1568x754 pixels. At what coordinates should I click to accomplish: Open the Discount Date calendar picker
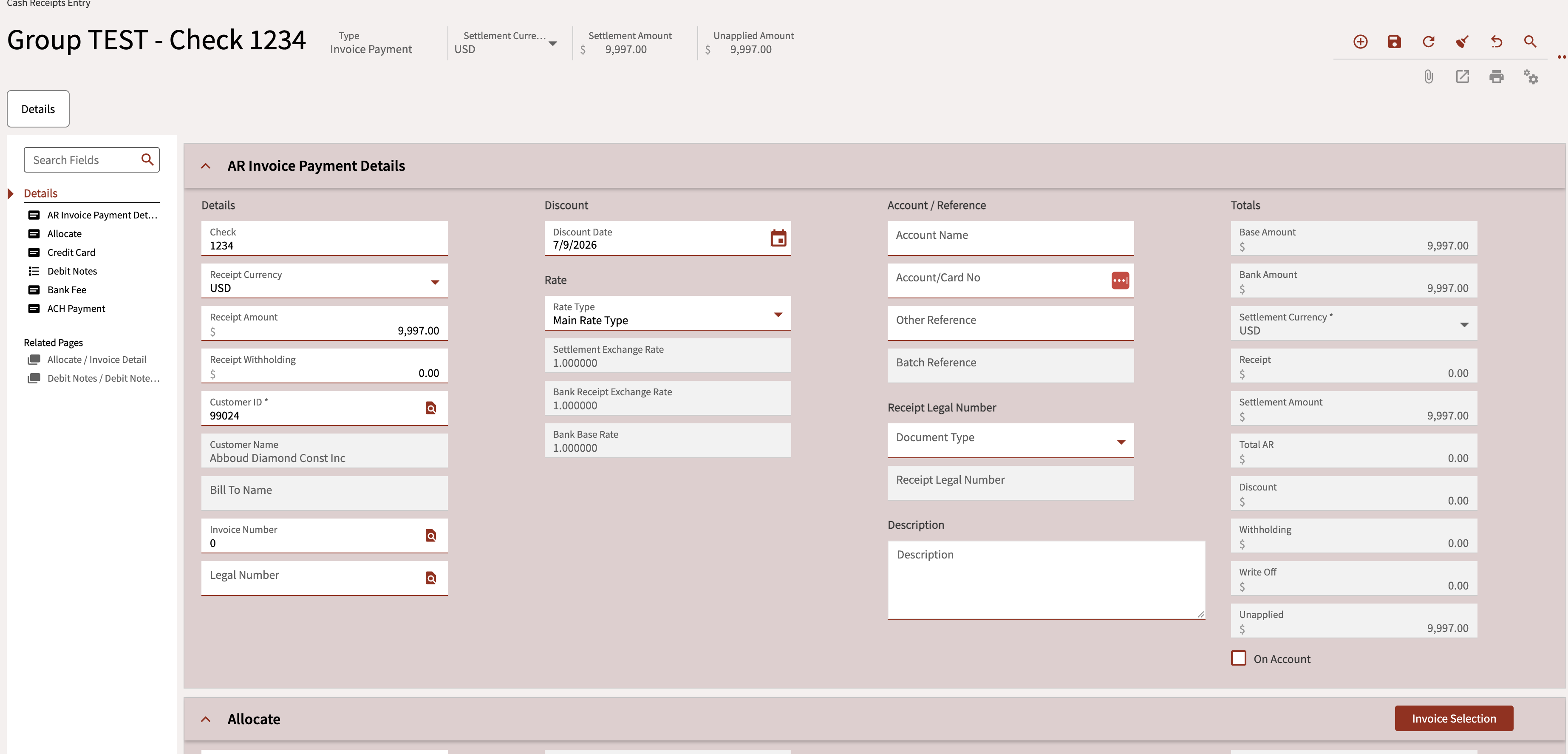[778, 238]
